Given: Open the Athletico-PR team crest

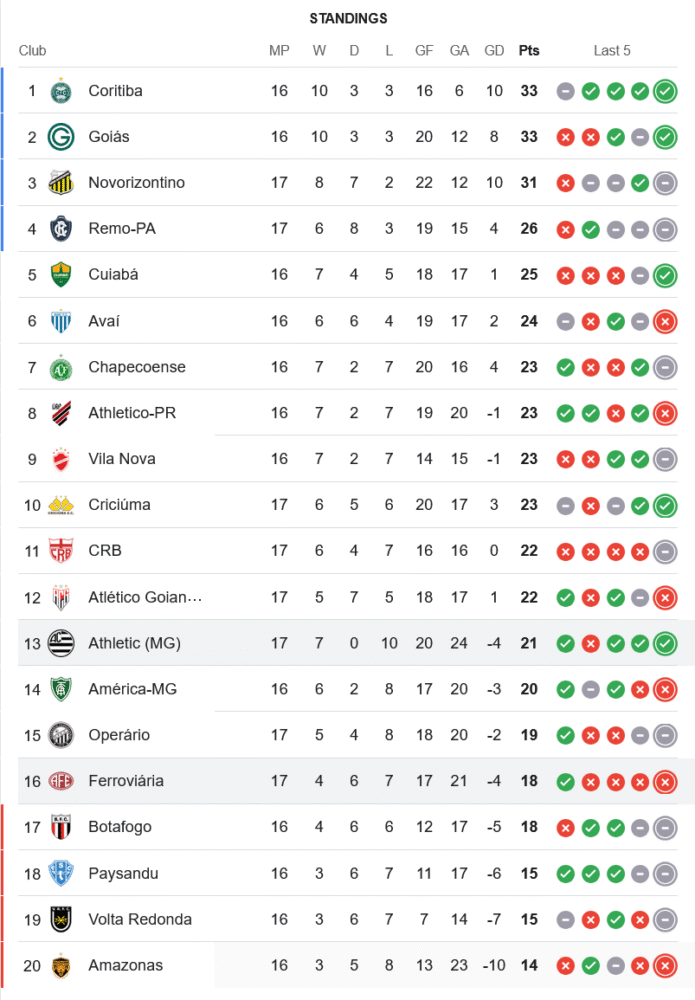Looking at the screenshot, I should (x=61, y=413).
